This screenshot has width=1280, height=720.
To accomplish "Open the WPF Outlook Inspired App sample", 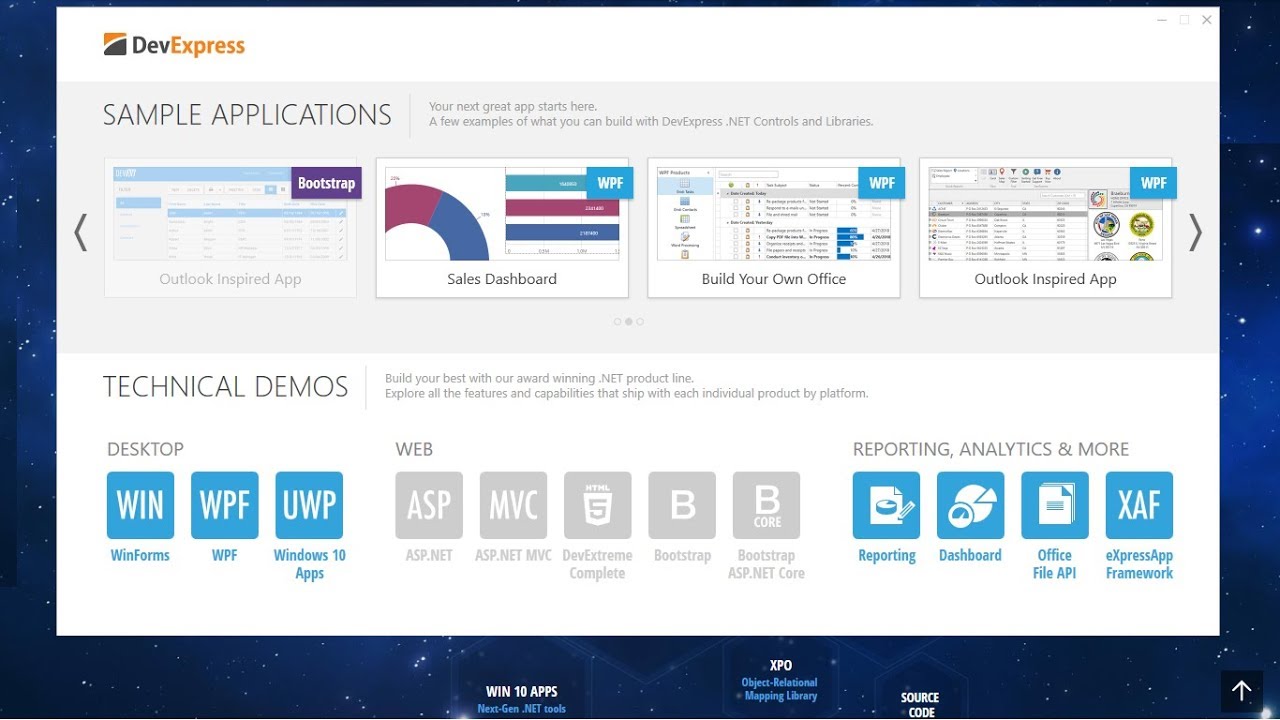I will point(1045,227).
